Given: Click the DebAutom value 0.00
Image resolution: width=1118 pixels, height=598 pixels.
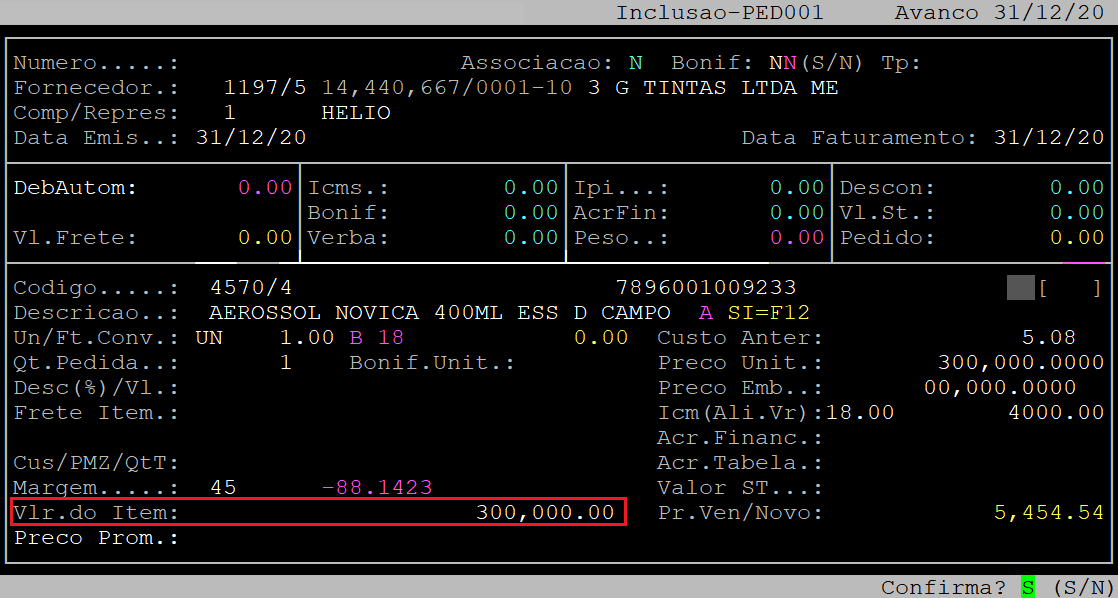Looking at the screenshot, I should pyautogui.click(x=265, y=188).
